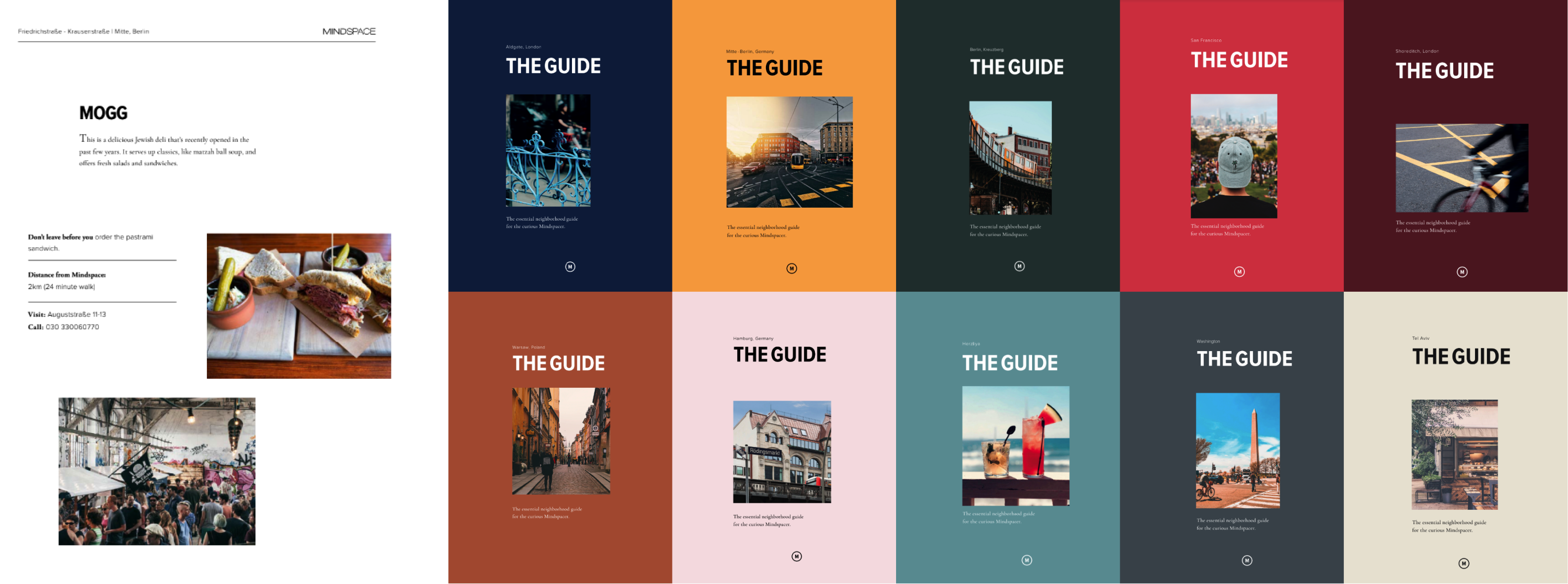Click the M logo on Berlin Kreuzberg cover
Image resolution: width=1568 pixels, height=584 pixels.
(x=1020, y=266)
